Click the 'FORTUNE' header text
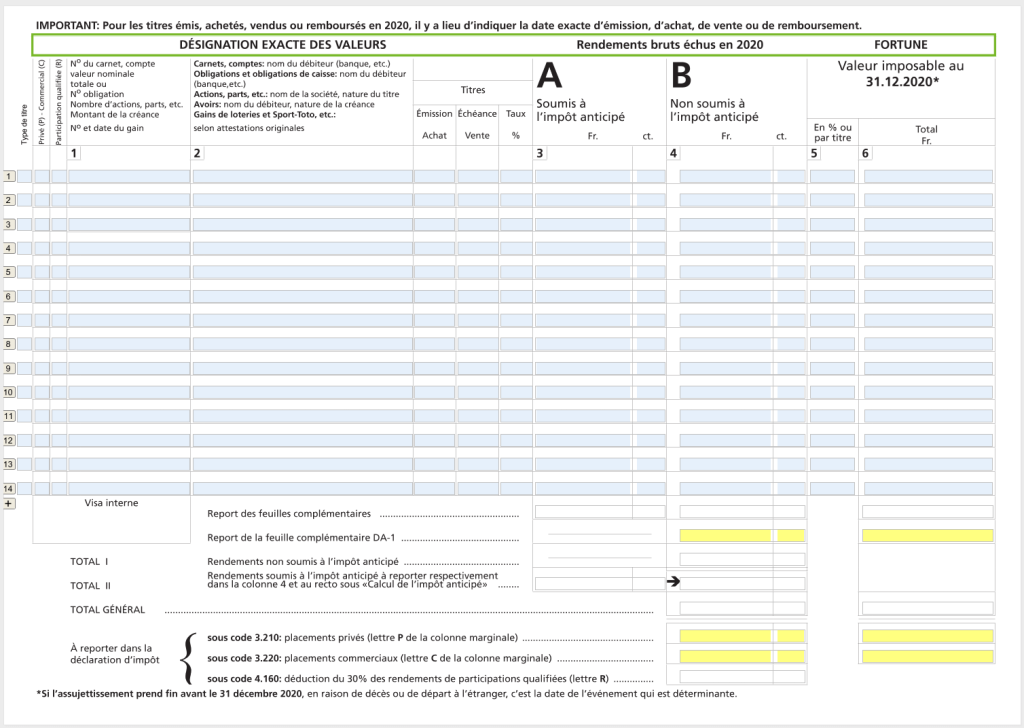This screenshot has width=1024, height=728. pyautogui.click(x=901, y=45)
